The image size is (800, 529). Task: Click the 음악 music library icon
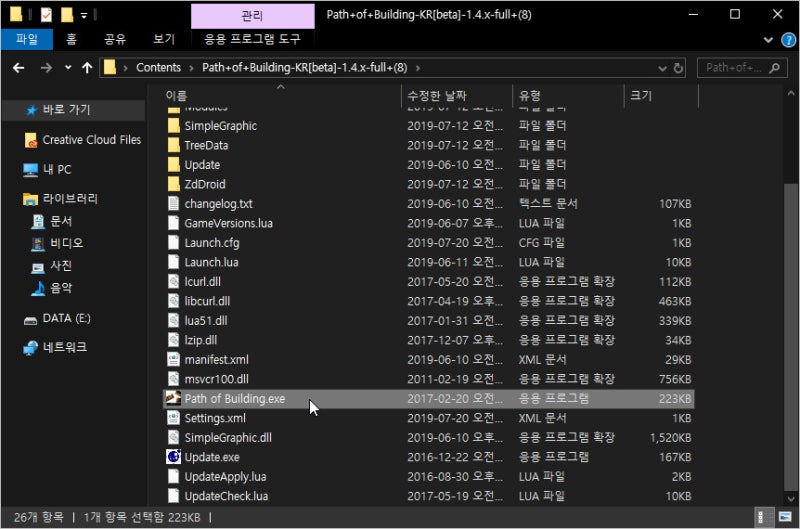click(38, 288)
